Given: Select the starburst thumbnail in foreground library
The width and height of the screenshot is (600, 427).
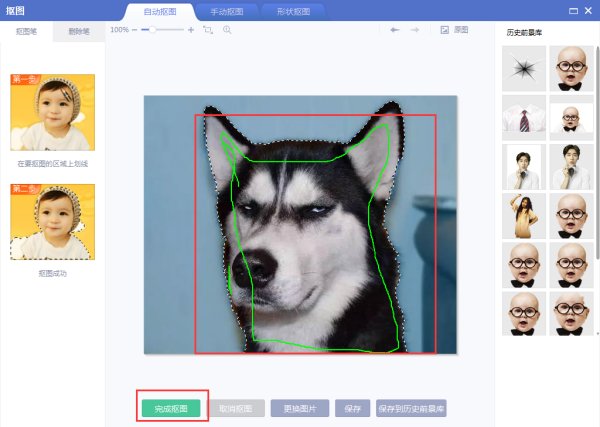Looking at the screenshot, I should pyautogui.click(x=524, y=69).
